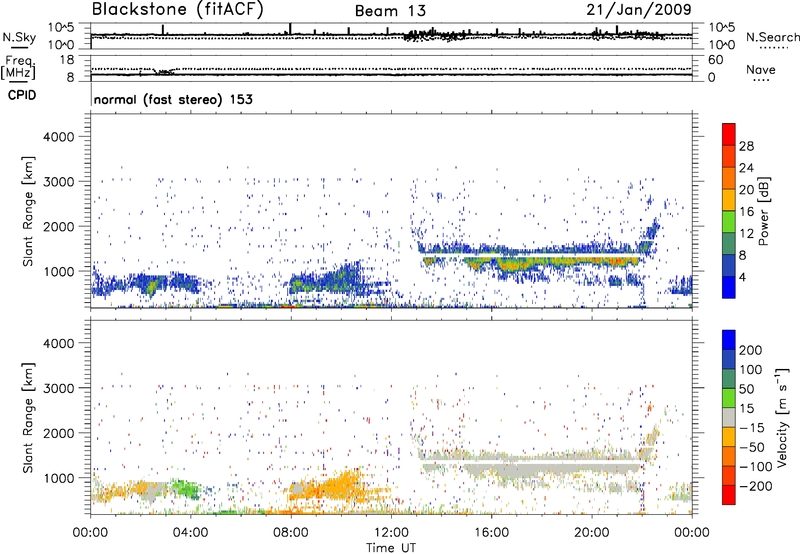Click the 'Freq. [MHz]' axis label
The height and width of the screenshot is (554, 800).
point(18,68)
